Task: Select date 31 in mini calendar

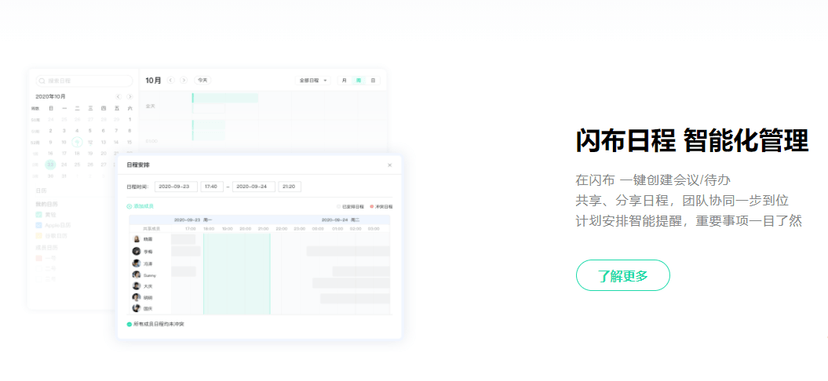Action: point(64,176)
